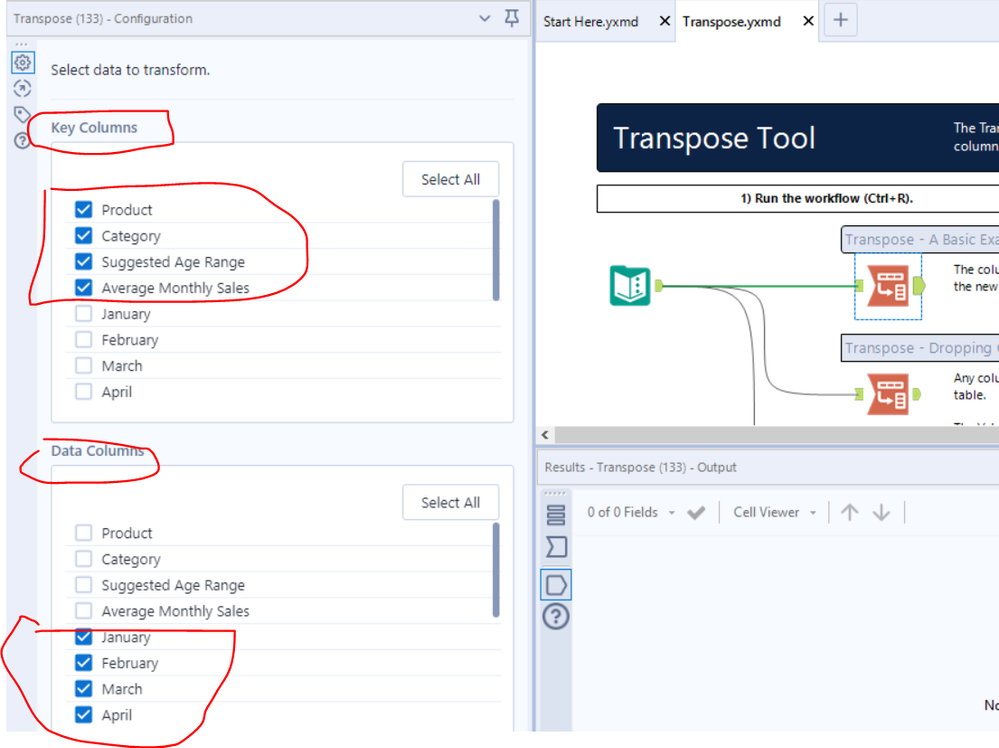Click 'Select data to transform.' text

coord(130,70)
